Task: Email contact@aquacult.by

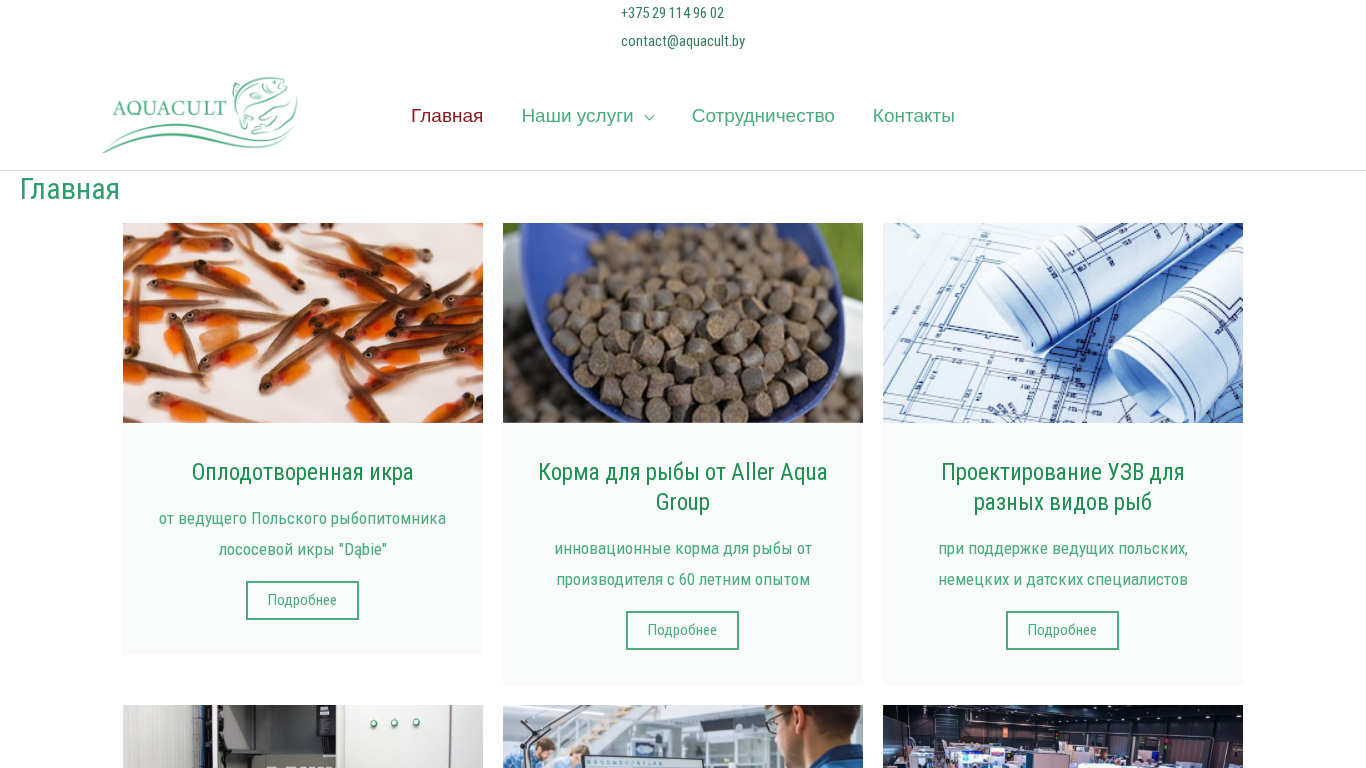Action: click(683, 41)
